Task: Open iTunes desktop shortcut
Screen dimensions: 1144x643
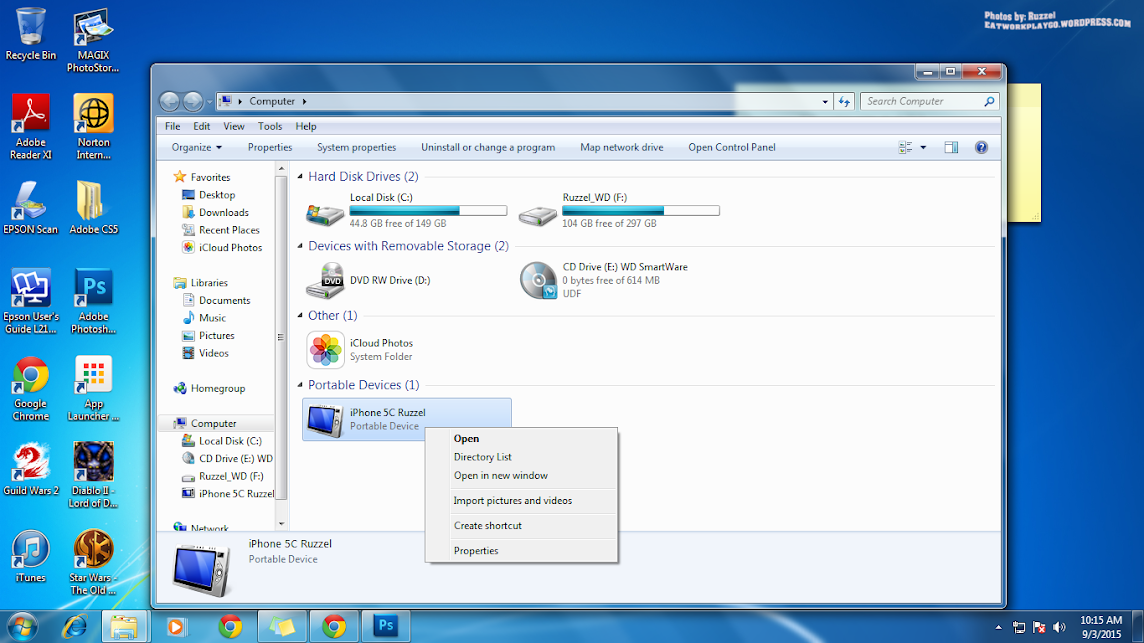Action: 31,556
